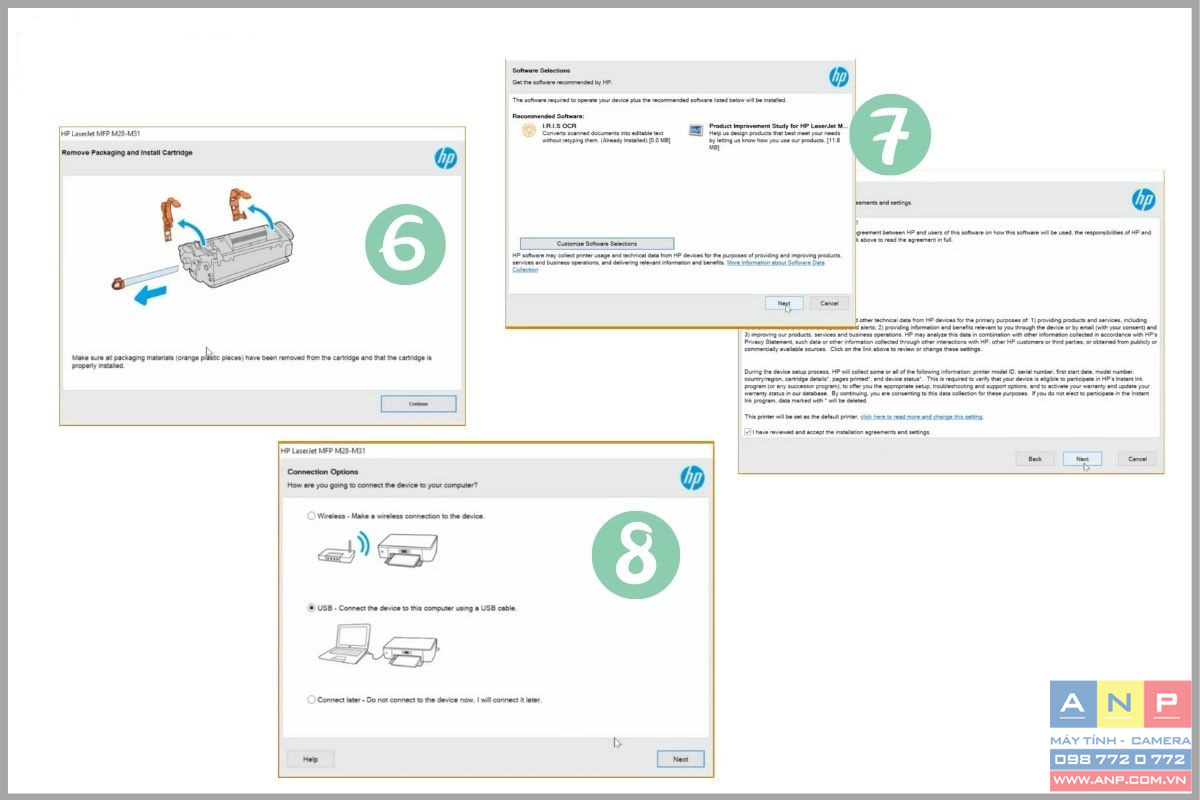1200x800 pixels.
Task: Open Customize Software Selections
Action: pos(597,243)
